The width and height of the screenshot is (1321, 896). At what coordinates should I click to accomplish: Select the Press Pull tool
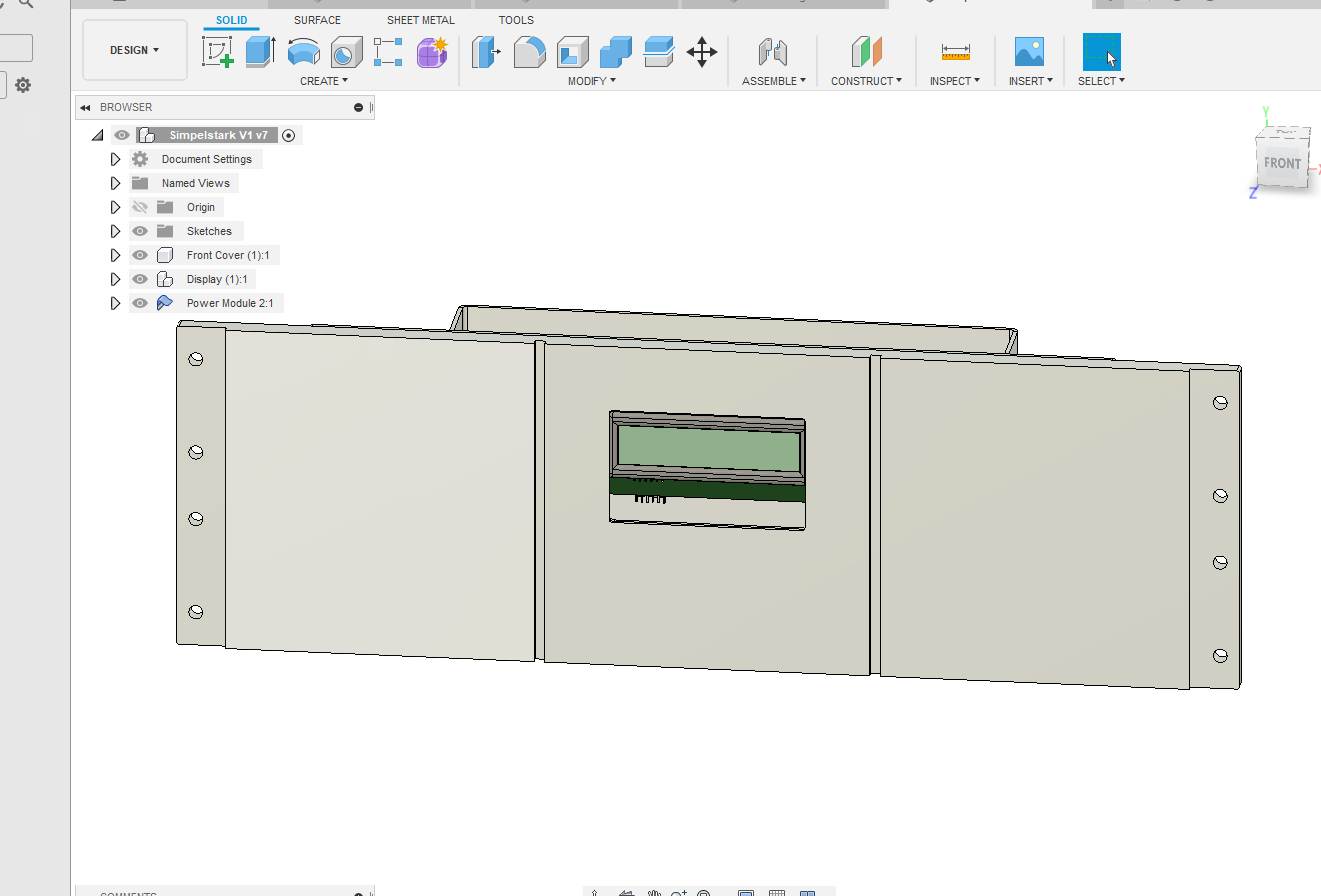coord(486,52)
